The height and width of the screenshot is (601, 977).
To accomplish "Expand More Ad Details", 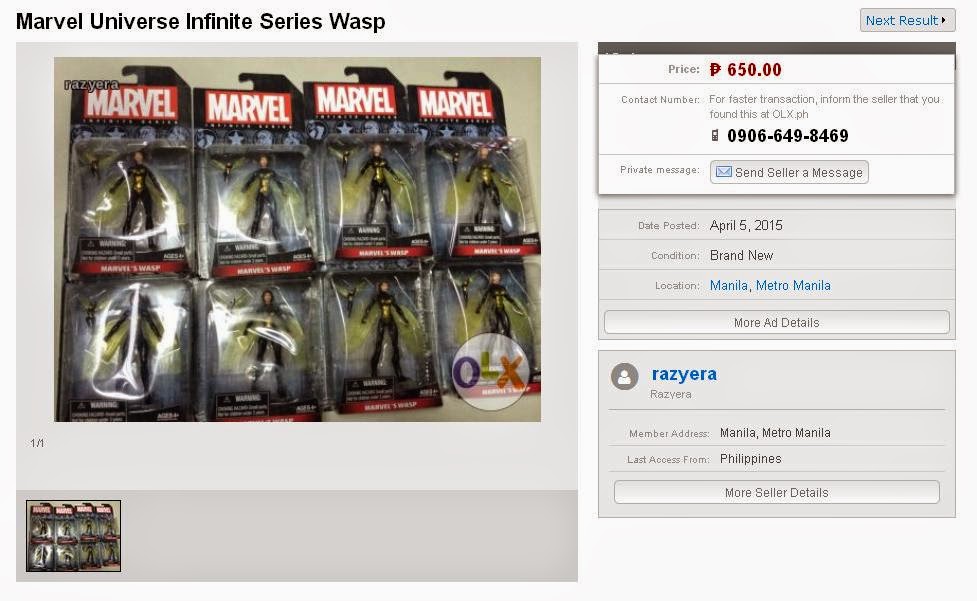I will click(x=776, y=322).
